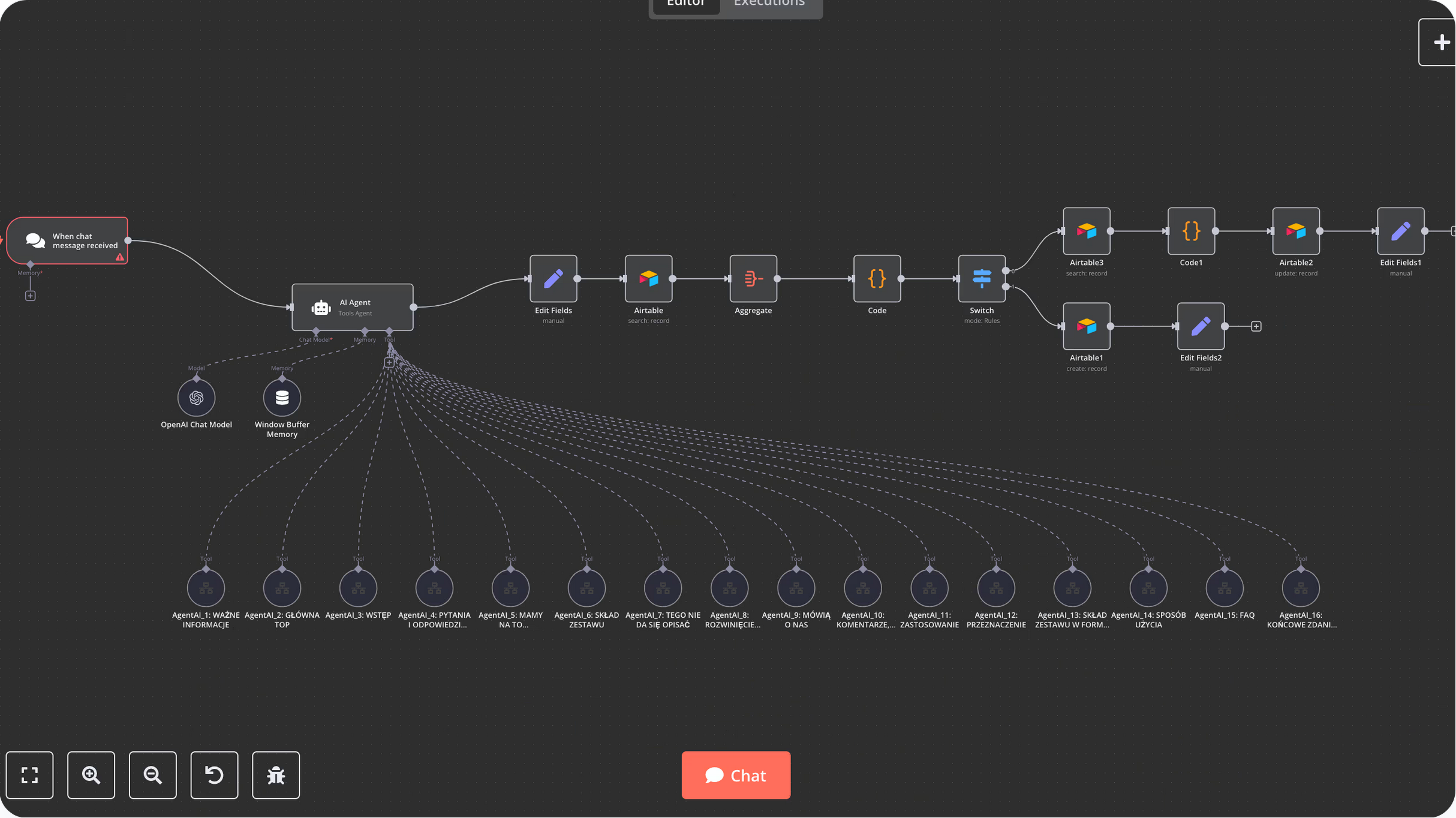Open tool AgentAI_1: WAŻNE INFORMACJE

click(206, 588)
